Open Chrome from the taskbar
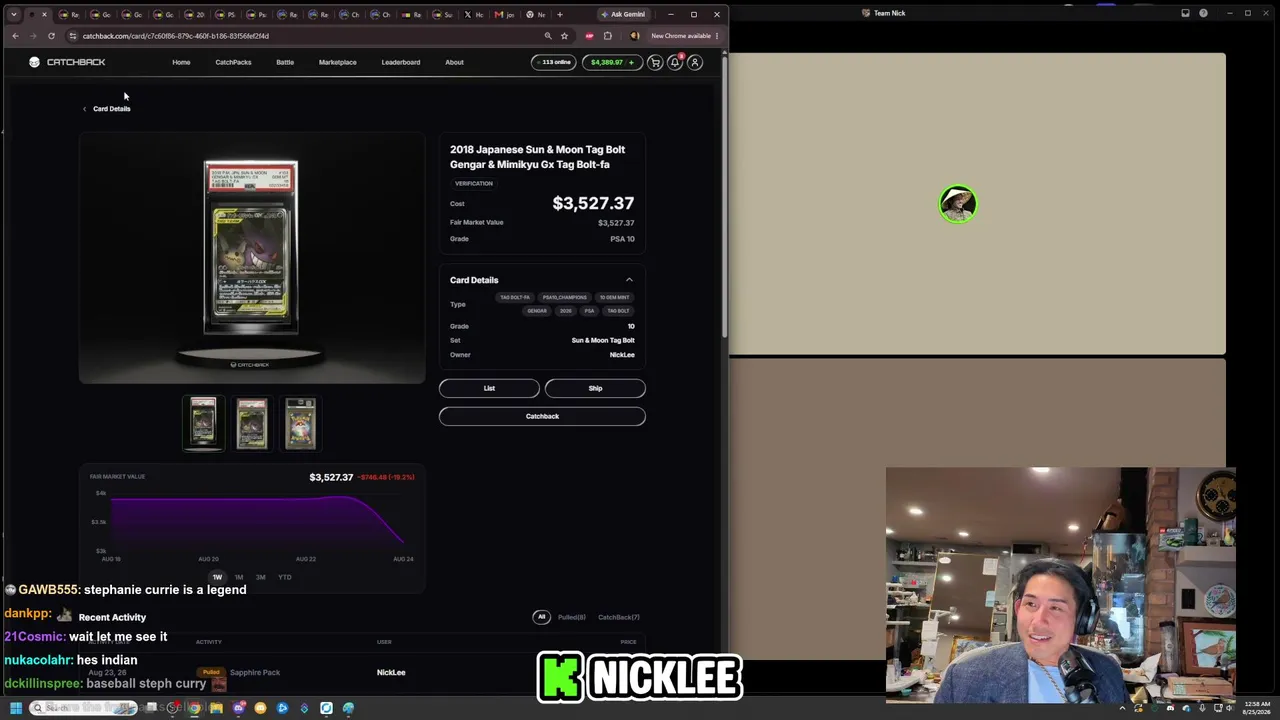This screenshot has width=1280, height=720. pyautogui.click(x=194, y=708)
